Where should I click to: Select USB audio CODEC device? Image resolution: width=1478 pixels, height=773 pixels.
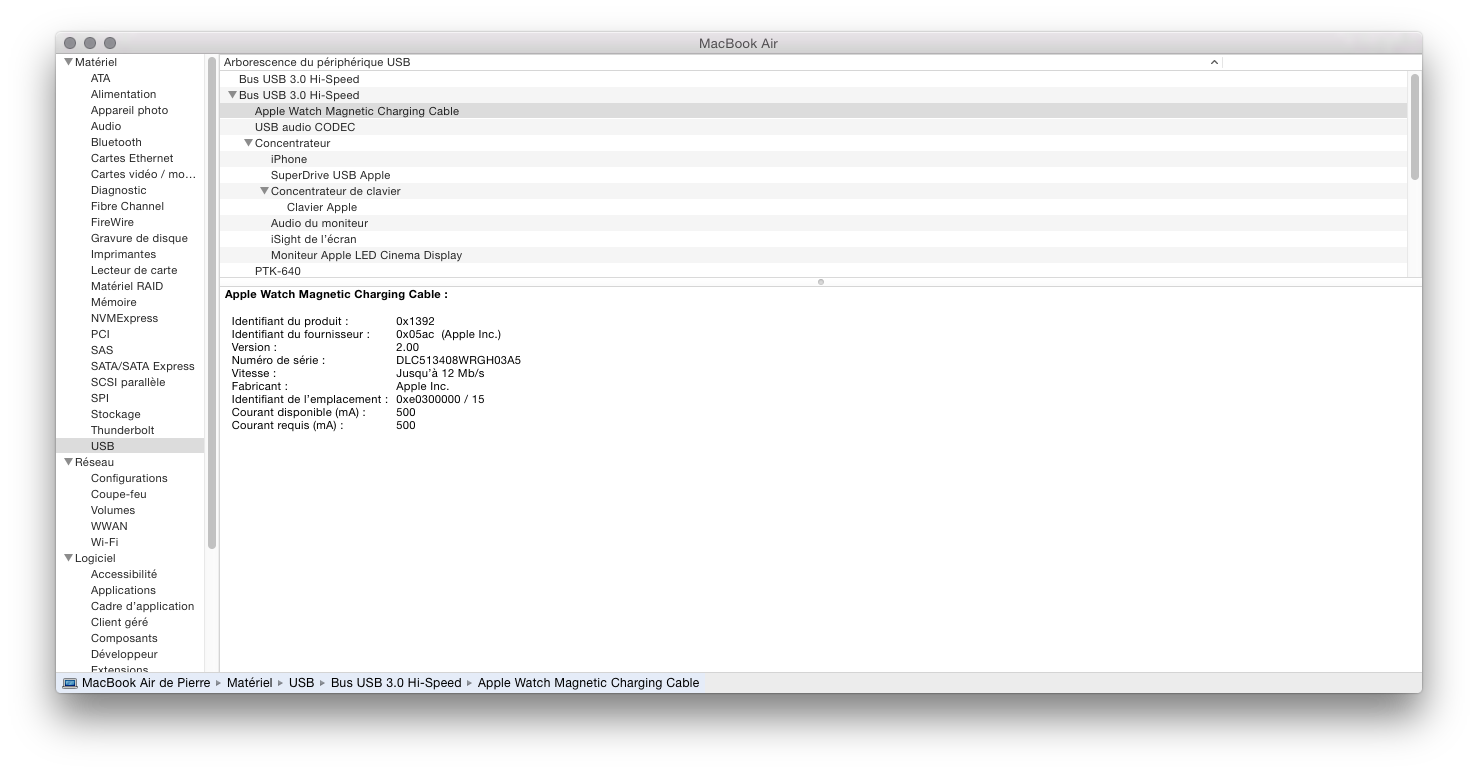813,127
